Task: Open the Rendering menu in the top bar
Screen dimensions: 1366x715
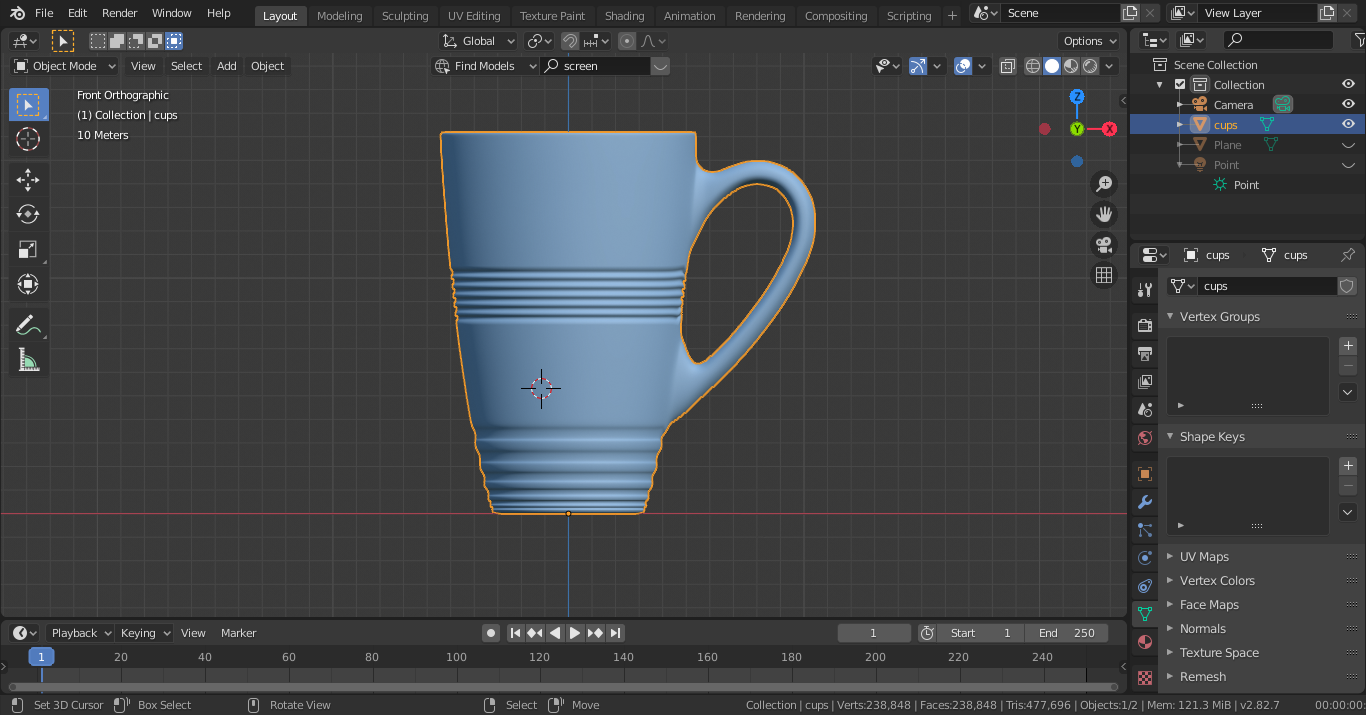Action: tap(760, 15)
